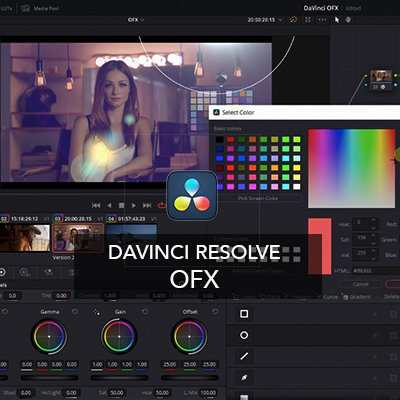Cancel the Select Color dialog
Viewport: 400px width, 400px height.
(x=361, y=284)
